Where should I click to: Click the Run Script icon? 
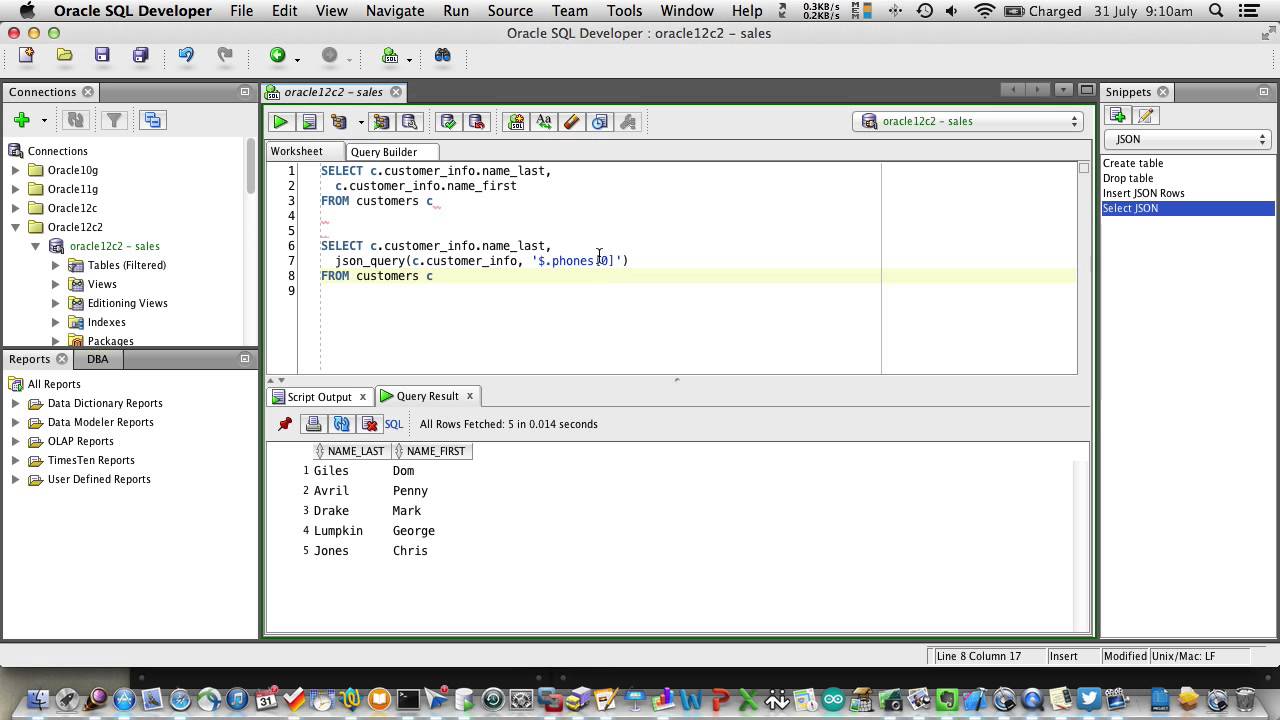(x=309, y=122)
